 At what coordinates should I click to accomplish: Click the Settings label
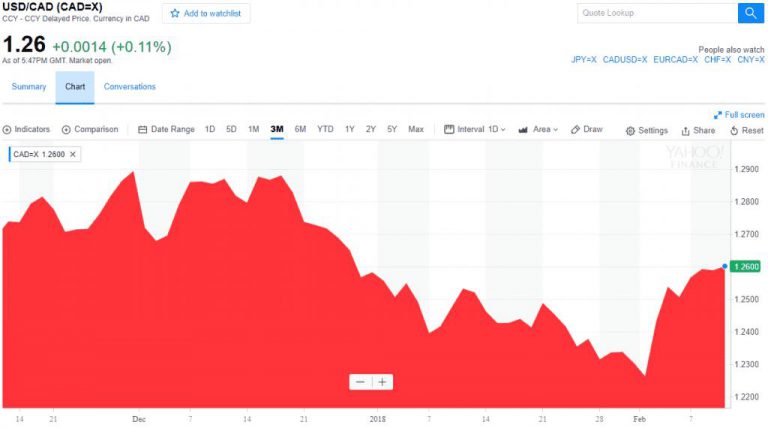coord(653,130)
